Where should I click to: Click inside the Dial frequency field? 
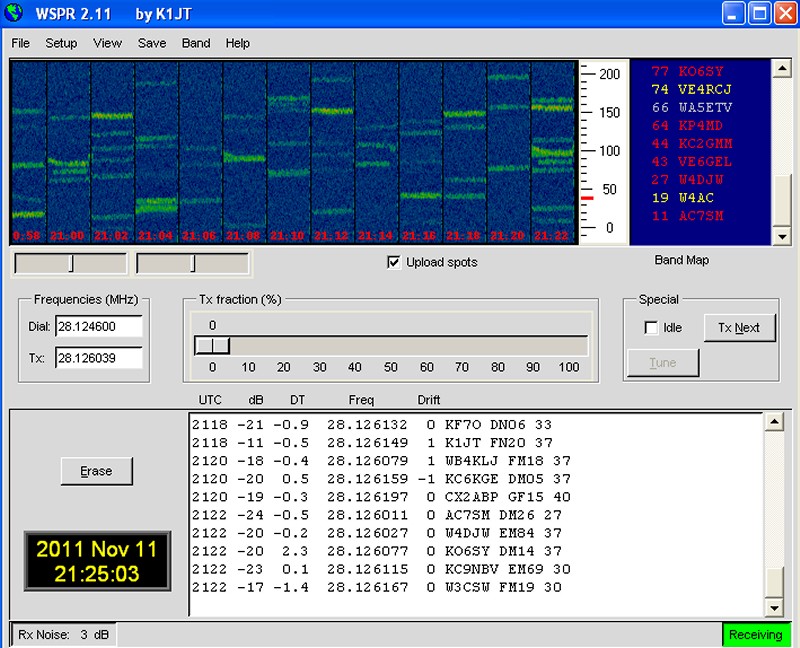click(x=100, y=325)
